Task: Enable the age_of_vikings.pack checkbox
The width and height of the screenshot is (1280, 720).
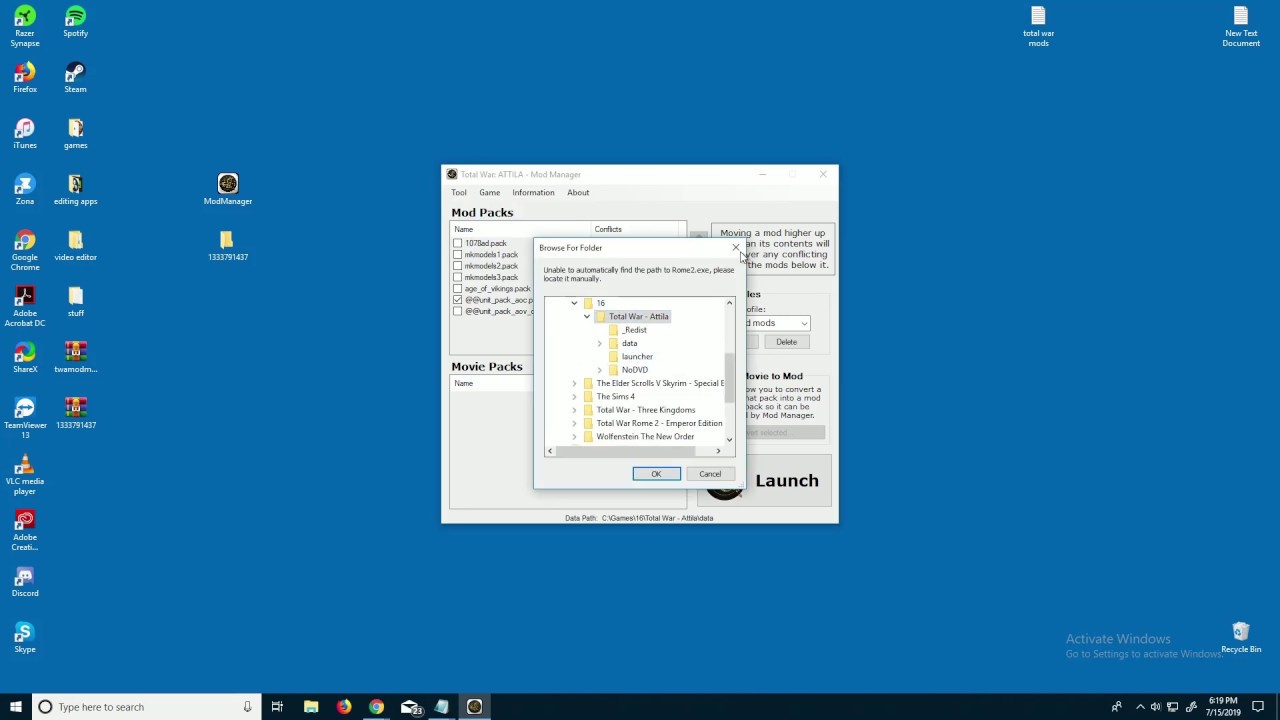Action: 458,288
